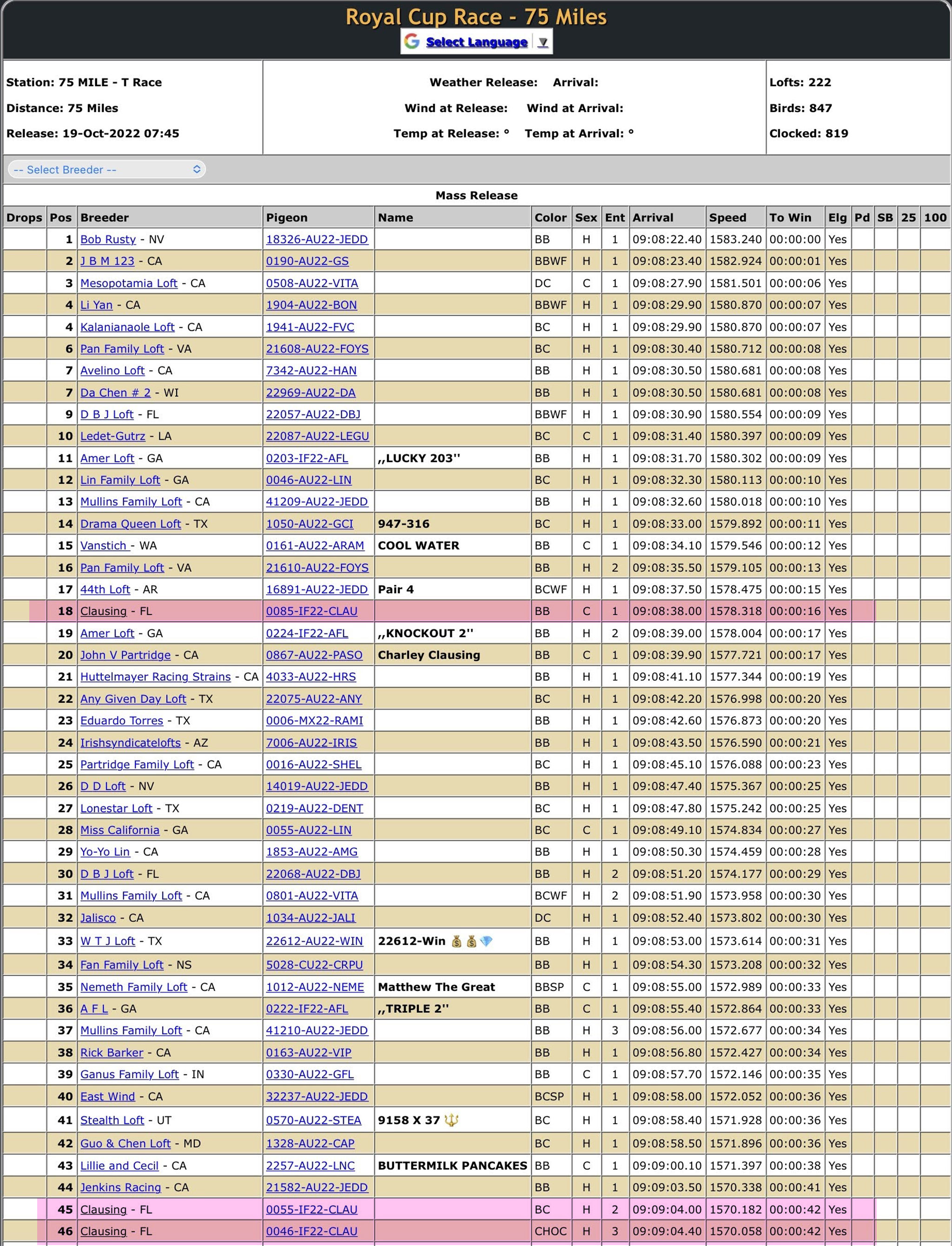Open pigeon link 21608-AU22-FOYS
The height and width of the screenshot is (1246, 952).
[317, 349]
